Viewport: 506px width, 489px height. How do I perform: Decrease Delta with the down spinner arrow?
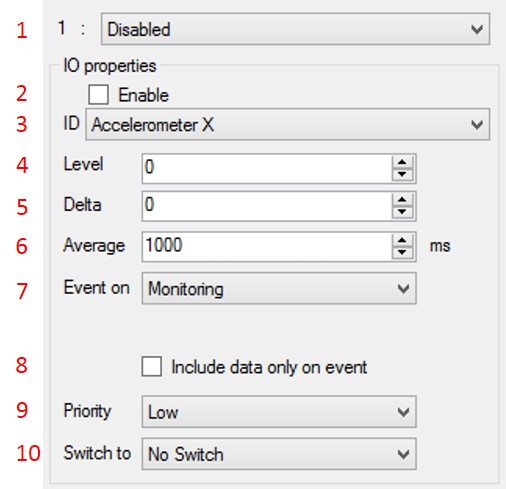coord(402,212)
